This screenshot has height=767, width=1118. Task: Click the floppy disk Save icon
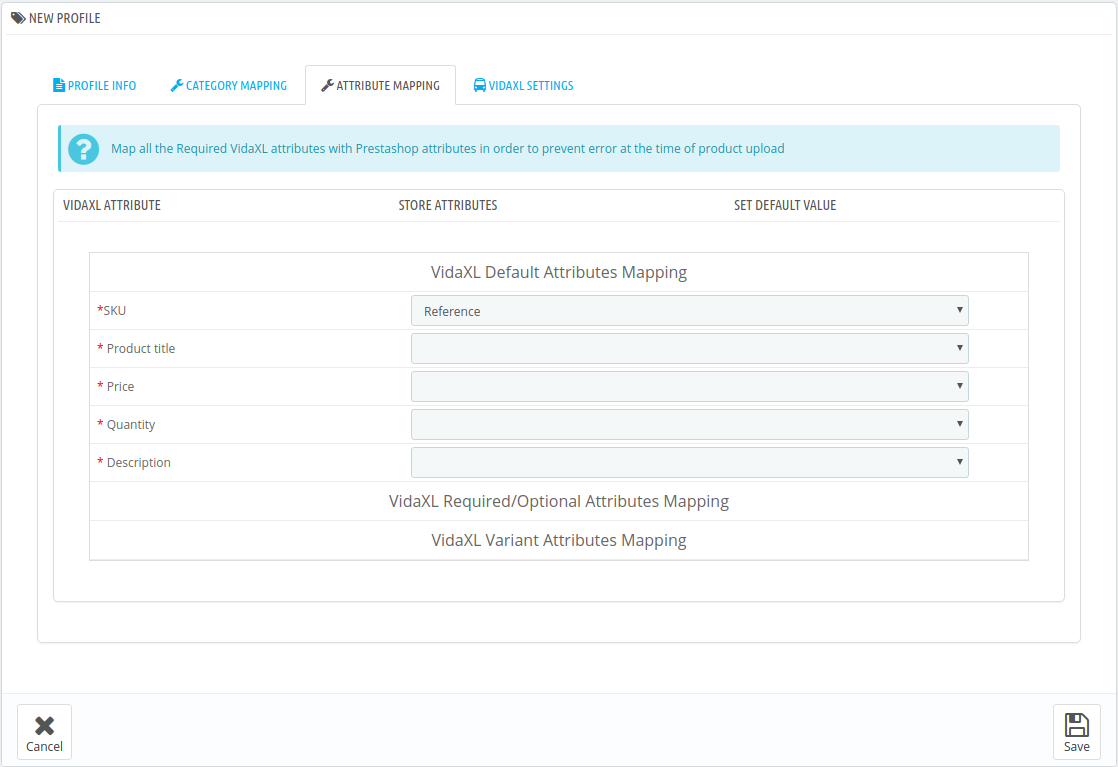tap(1077, 725)
